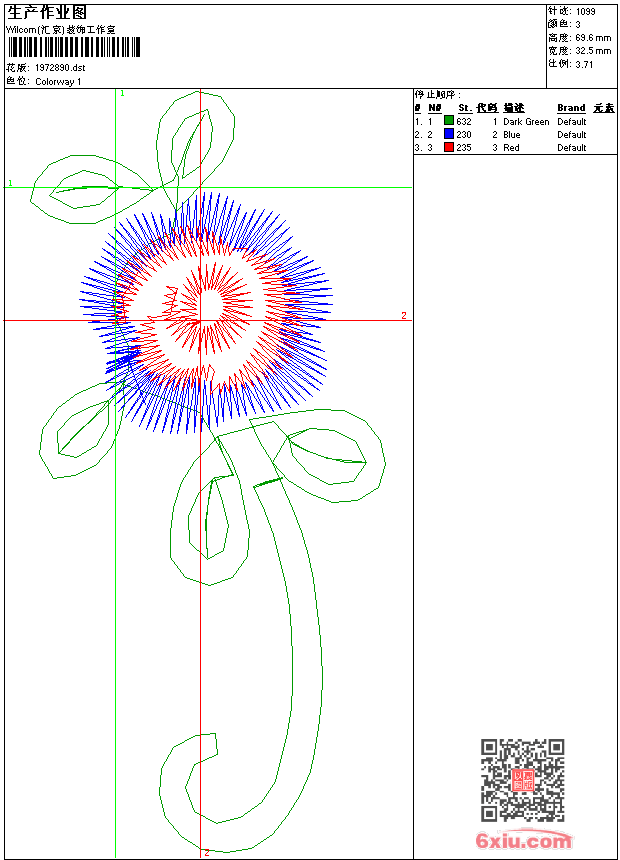620x860 pixels.
Task: Click the QR code image
Action: 522,780
